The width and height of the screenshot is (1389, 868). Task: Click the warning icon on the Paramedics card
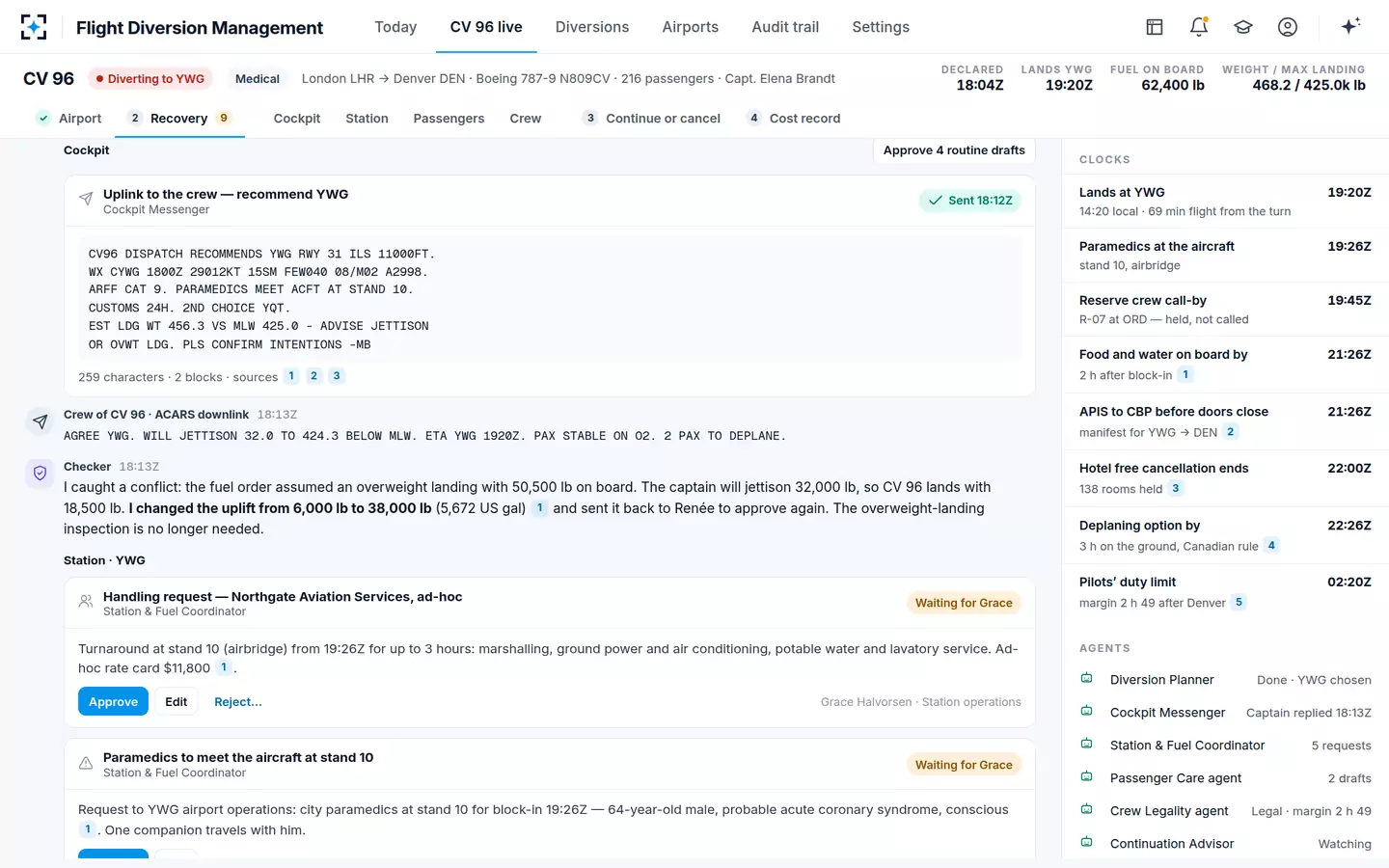click(x=86, y=764)
